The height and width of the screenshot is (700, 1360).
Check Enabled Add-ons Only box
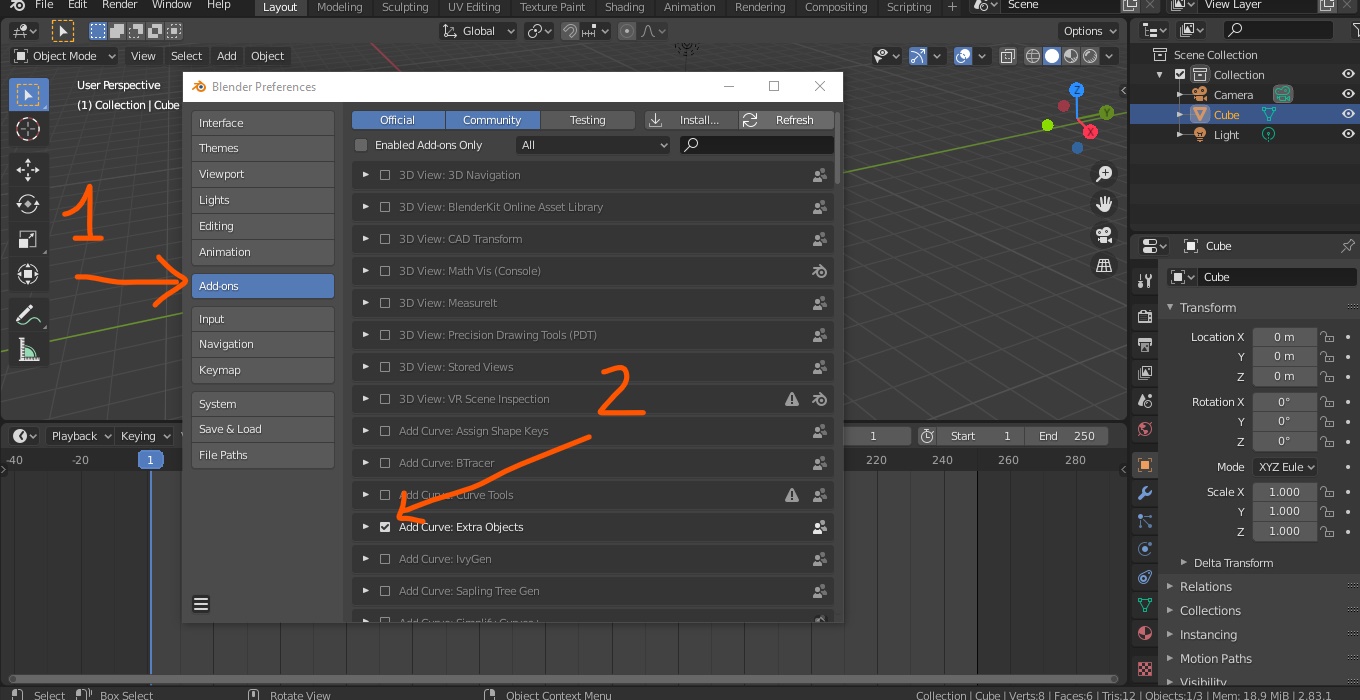click(x=361, y=145)
